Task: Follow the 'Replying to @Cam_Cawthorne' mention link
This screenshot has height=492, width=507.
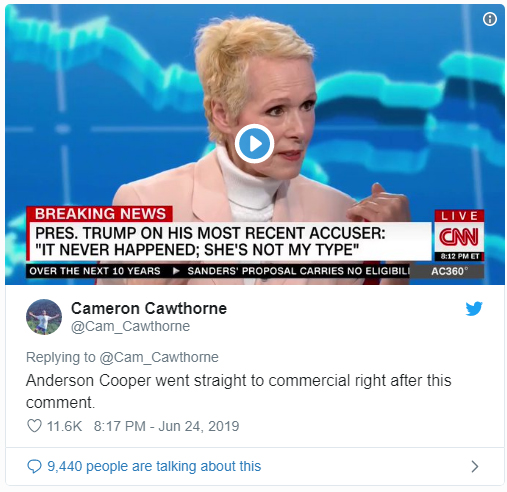Action: (159, 357)
